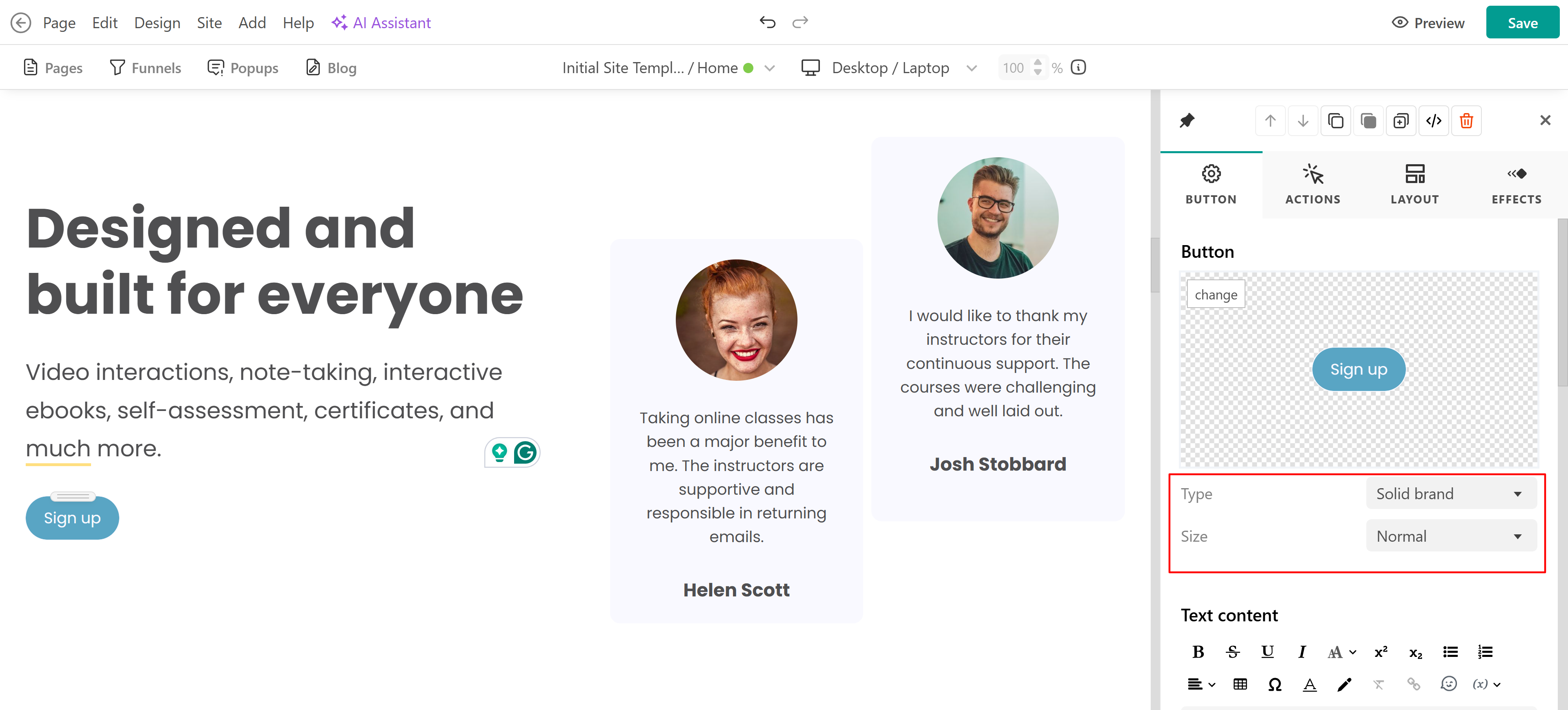
Task: Toggle bold text formatting
Action: click(x=1198, y=652)
